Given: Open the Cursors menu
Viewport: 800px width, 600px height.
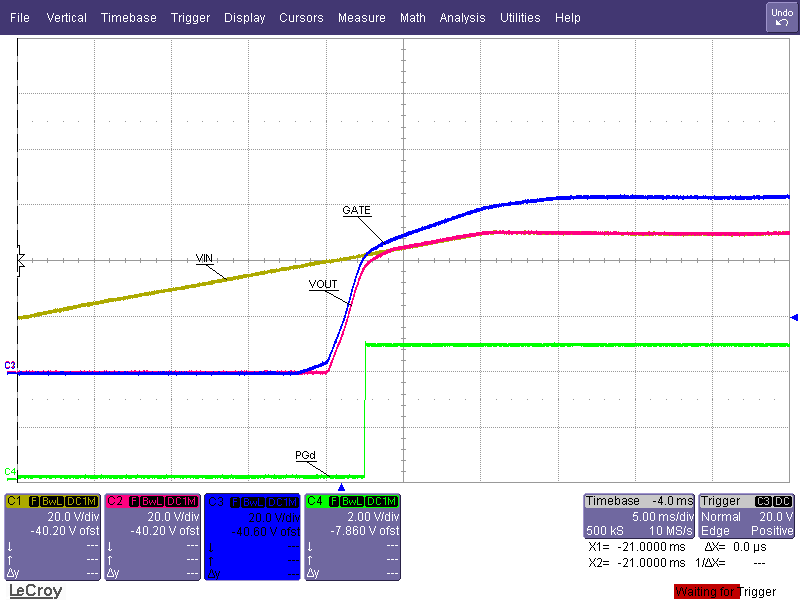Looking at the screenshot, I should pyautogui.click(x=301, y=18).
